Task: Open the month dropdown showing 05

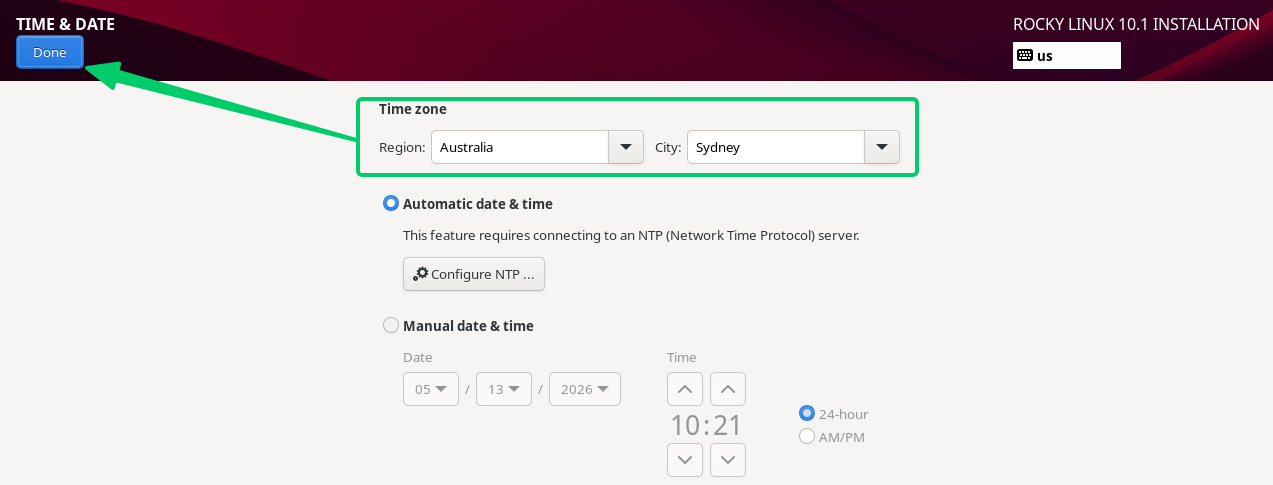Action: (431, 389)
